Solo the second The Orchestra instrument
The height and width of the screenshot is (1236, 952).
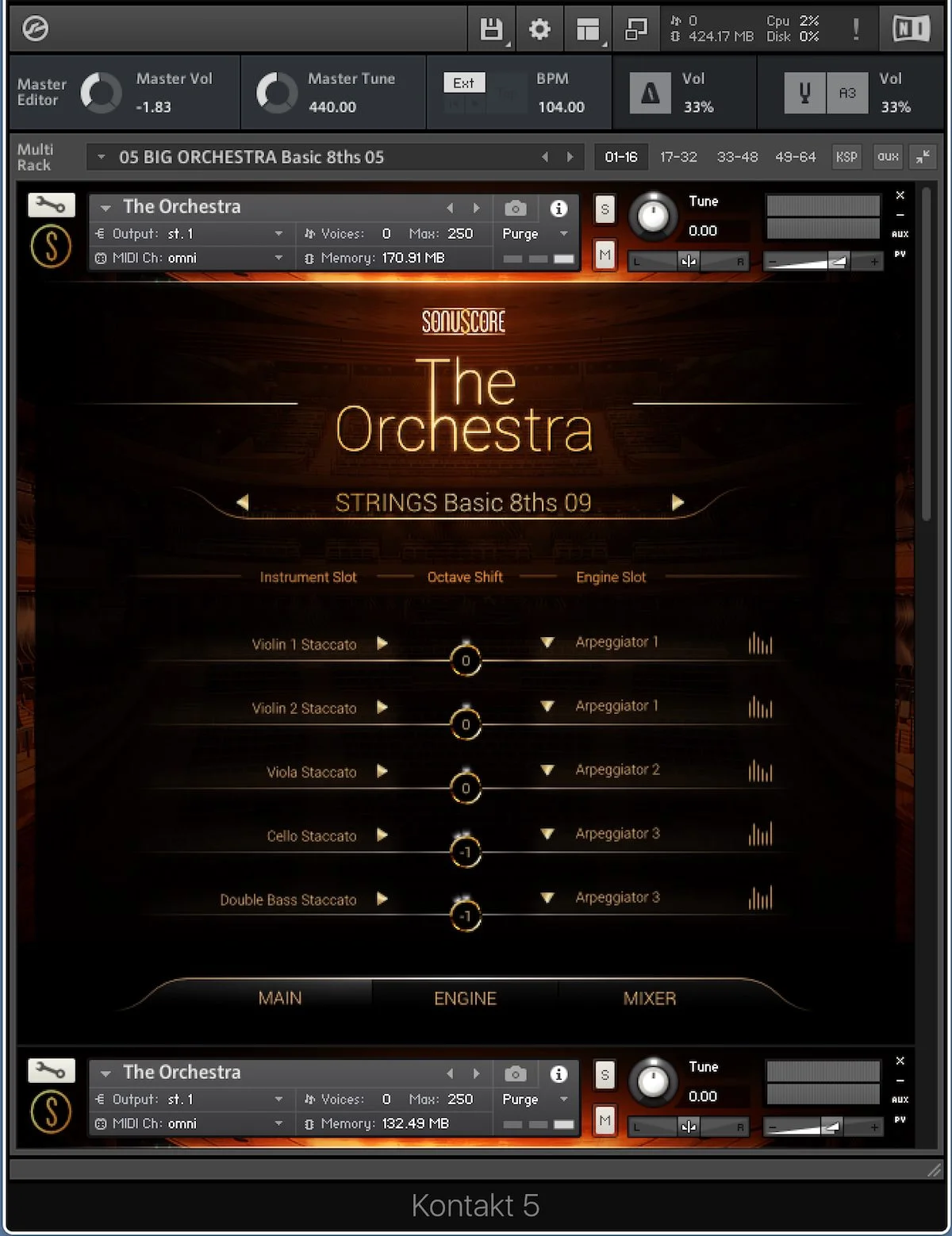[605, 1075]
